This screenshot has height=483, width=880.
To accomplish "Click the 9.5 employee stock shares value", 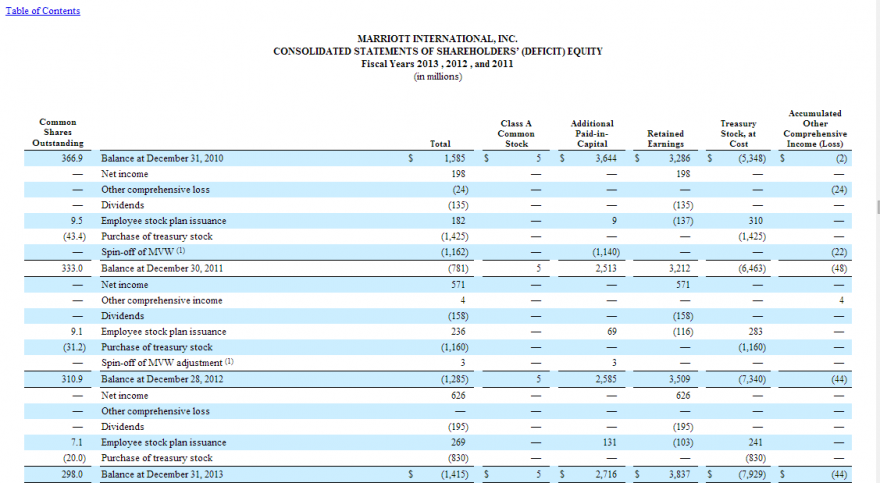I will (77, 220).
